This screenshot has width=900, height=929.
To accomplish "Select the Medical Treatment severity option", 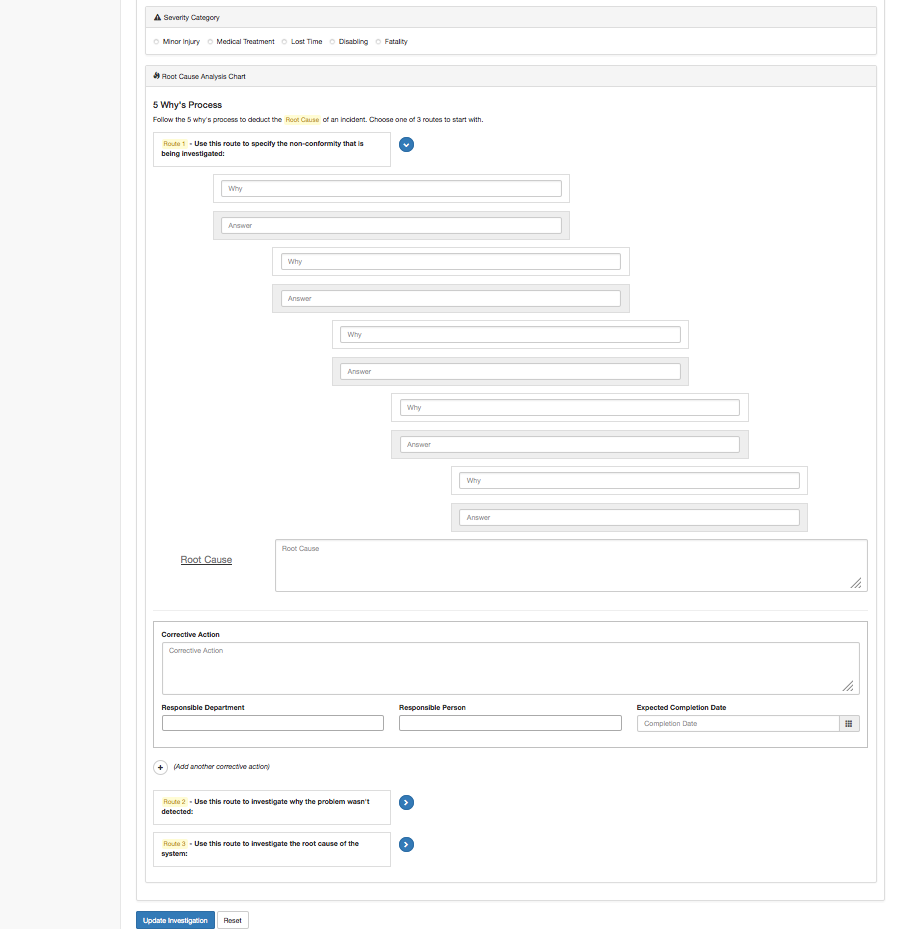I will pos(210,42).
